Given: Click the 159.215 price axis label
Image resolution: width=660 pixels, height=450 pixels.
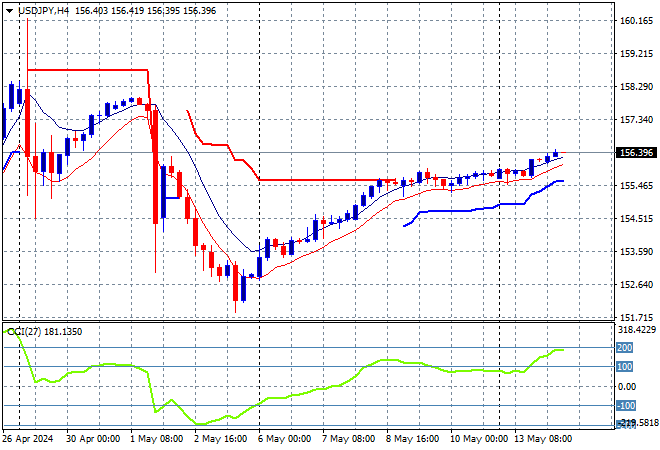Looking at the screenshot, I should point(637,54).
